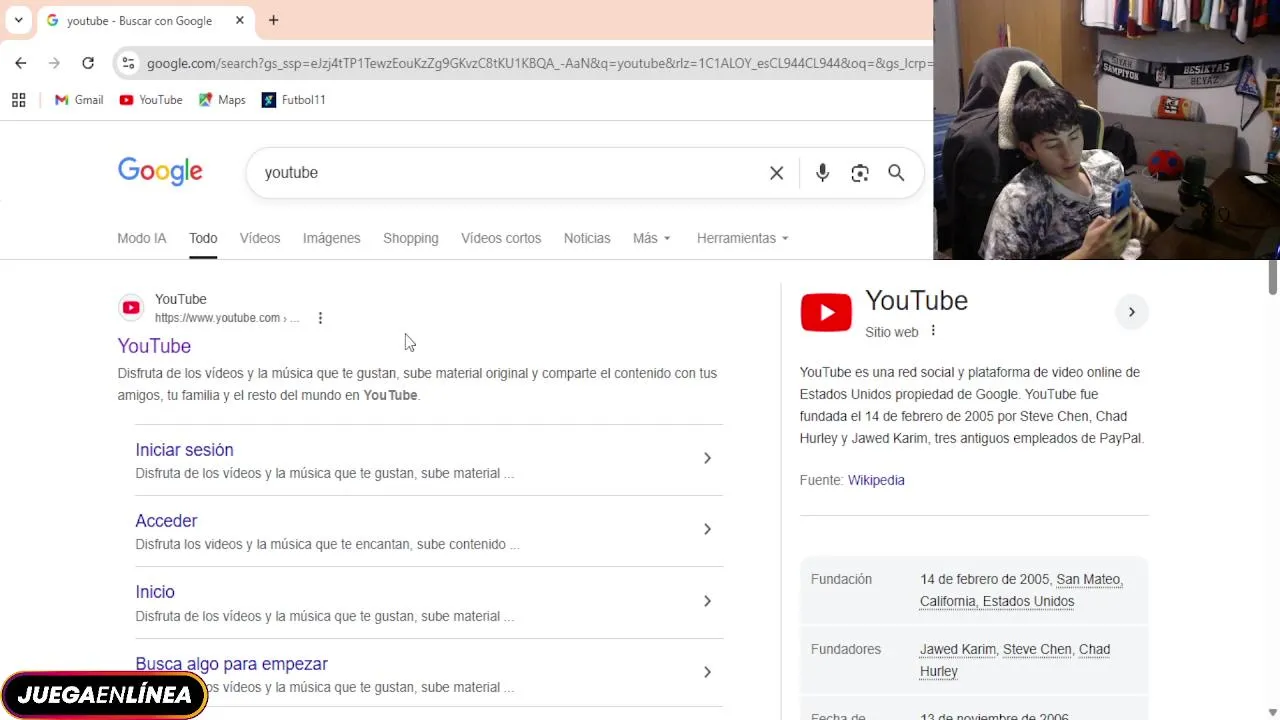The image size is (1280, 720).
Task: Close the youtube search browser tab
Action: click(x=240, y=20)
